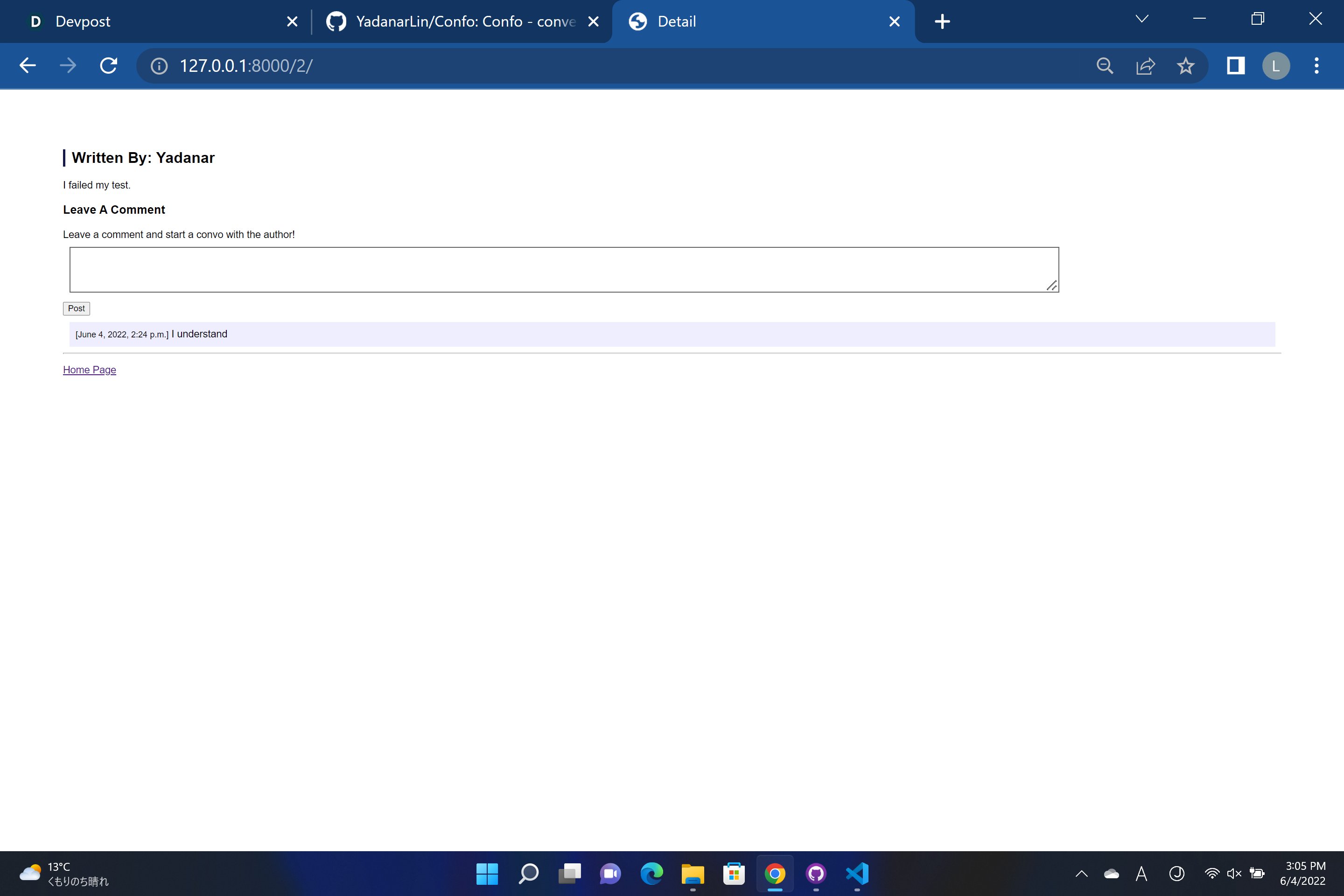Image resolution: width=1344 pixels, height=896 pixels.
Task: Open Visual Studio Code from taskbar
Action: [857, 873]
